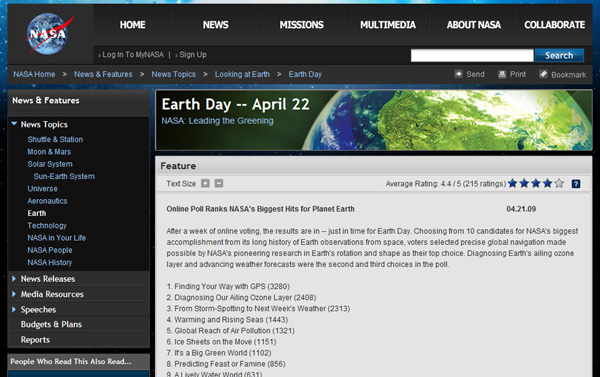Open NASA in Your Life topic
The width and height of the screenshot is (600, 377).
coord(57,238)
